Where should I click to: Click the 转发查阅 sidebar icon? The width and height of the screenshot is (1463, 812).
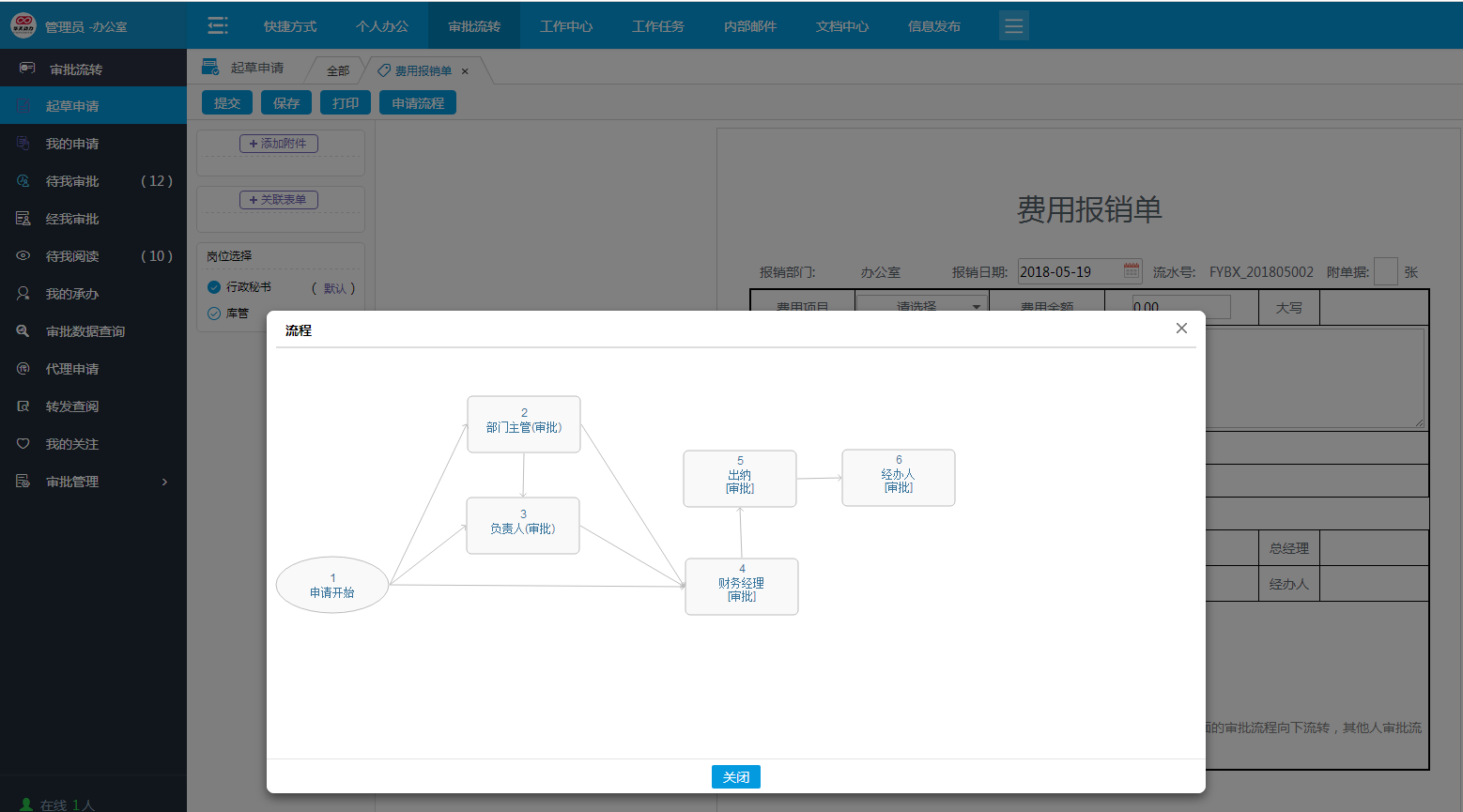tap(23, 406)
